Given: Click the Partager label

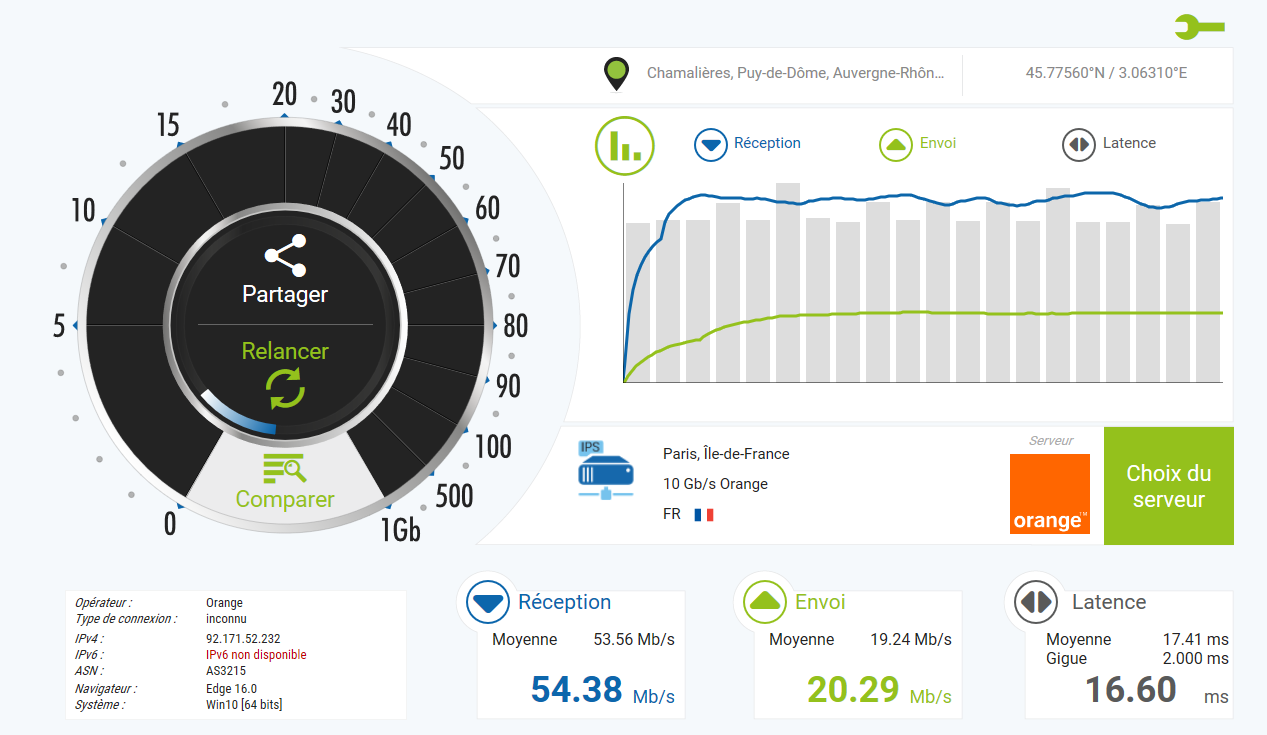Looking at the screenshot, I should (x=285, y=295).
